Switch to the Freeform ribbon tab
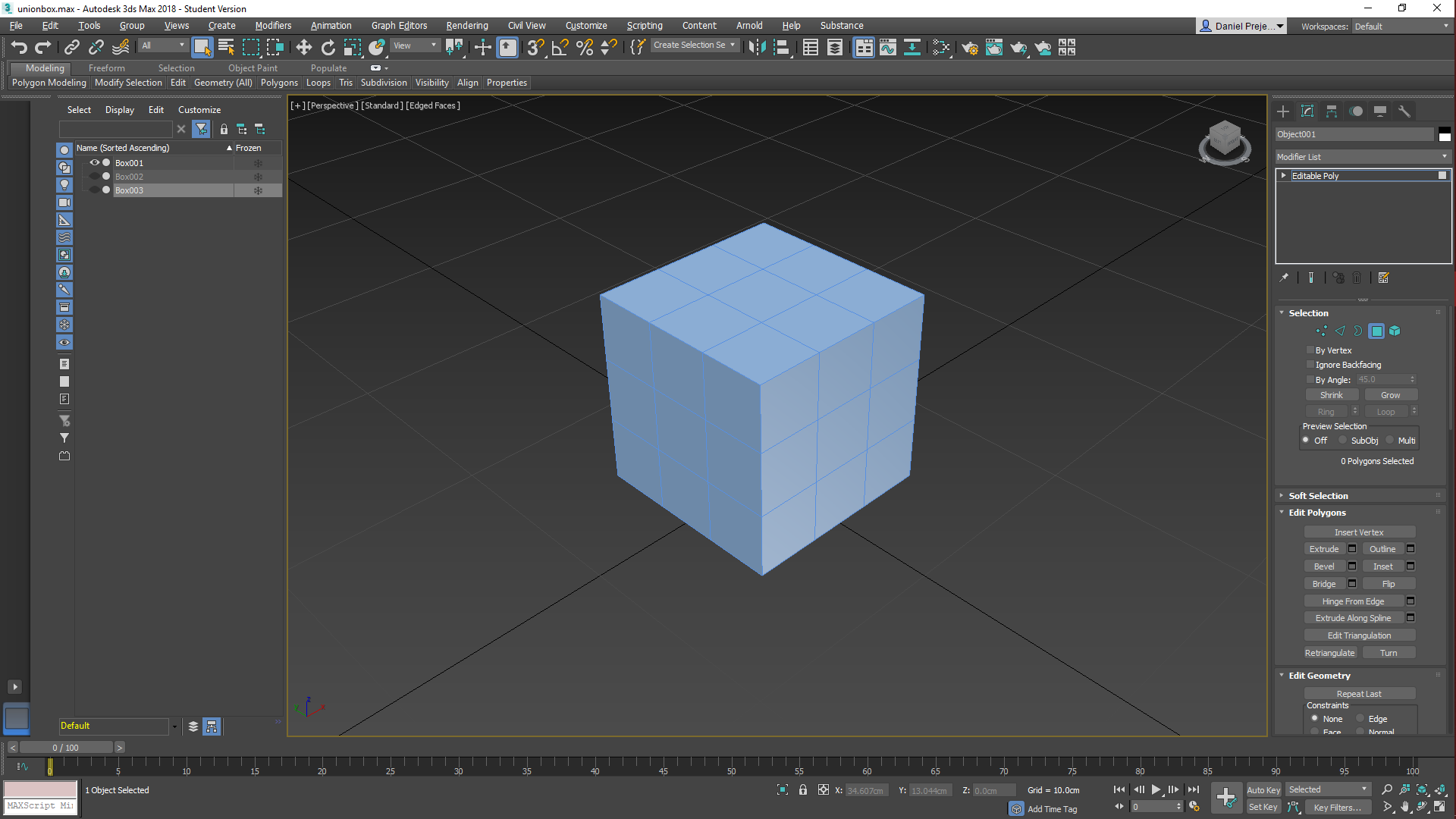Screen dimensions: 1456x819 [x=106, y=68]
